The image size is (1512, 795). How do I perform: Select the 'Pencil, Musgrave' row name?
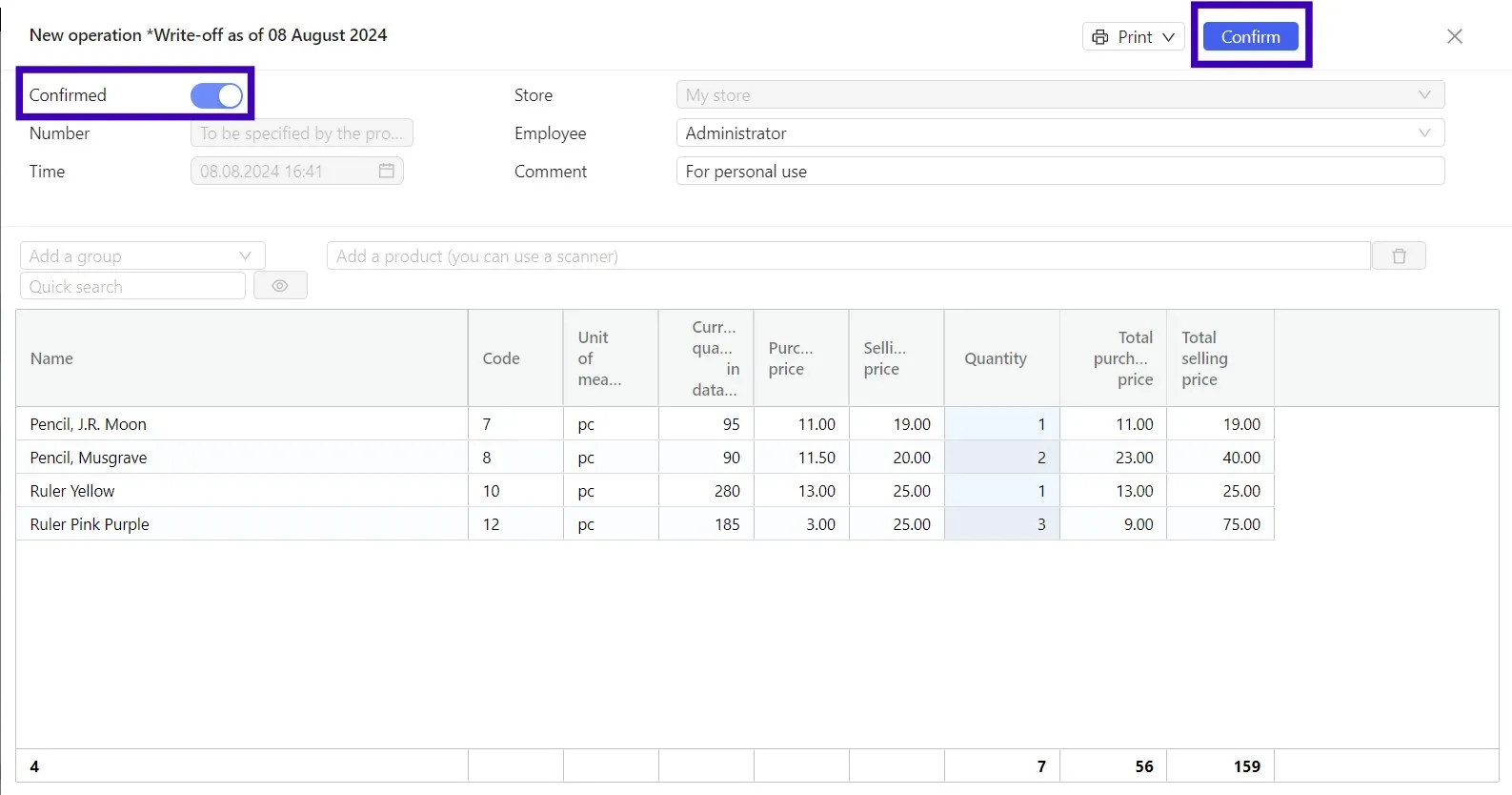[89, 458]
